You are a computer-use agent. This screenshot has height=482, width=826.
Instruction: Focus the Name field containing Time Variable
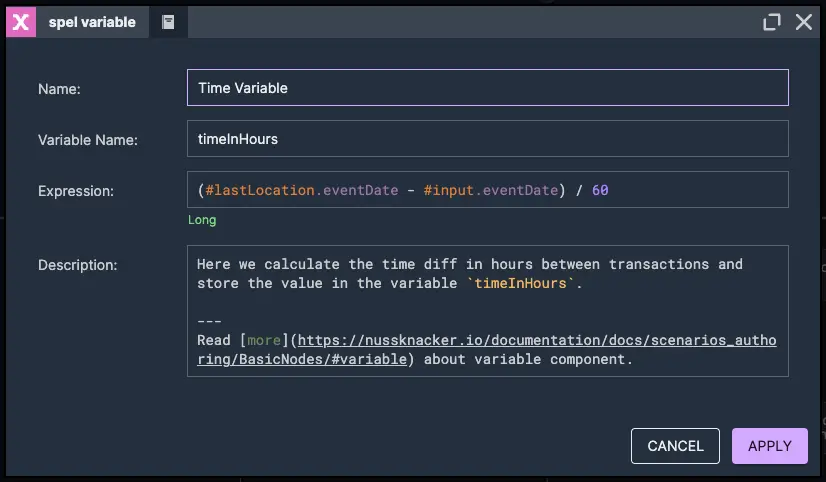pos(488,87)
